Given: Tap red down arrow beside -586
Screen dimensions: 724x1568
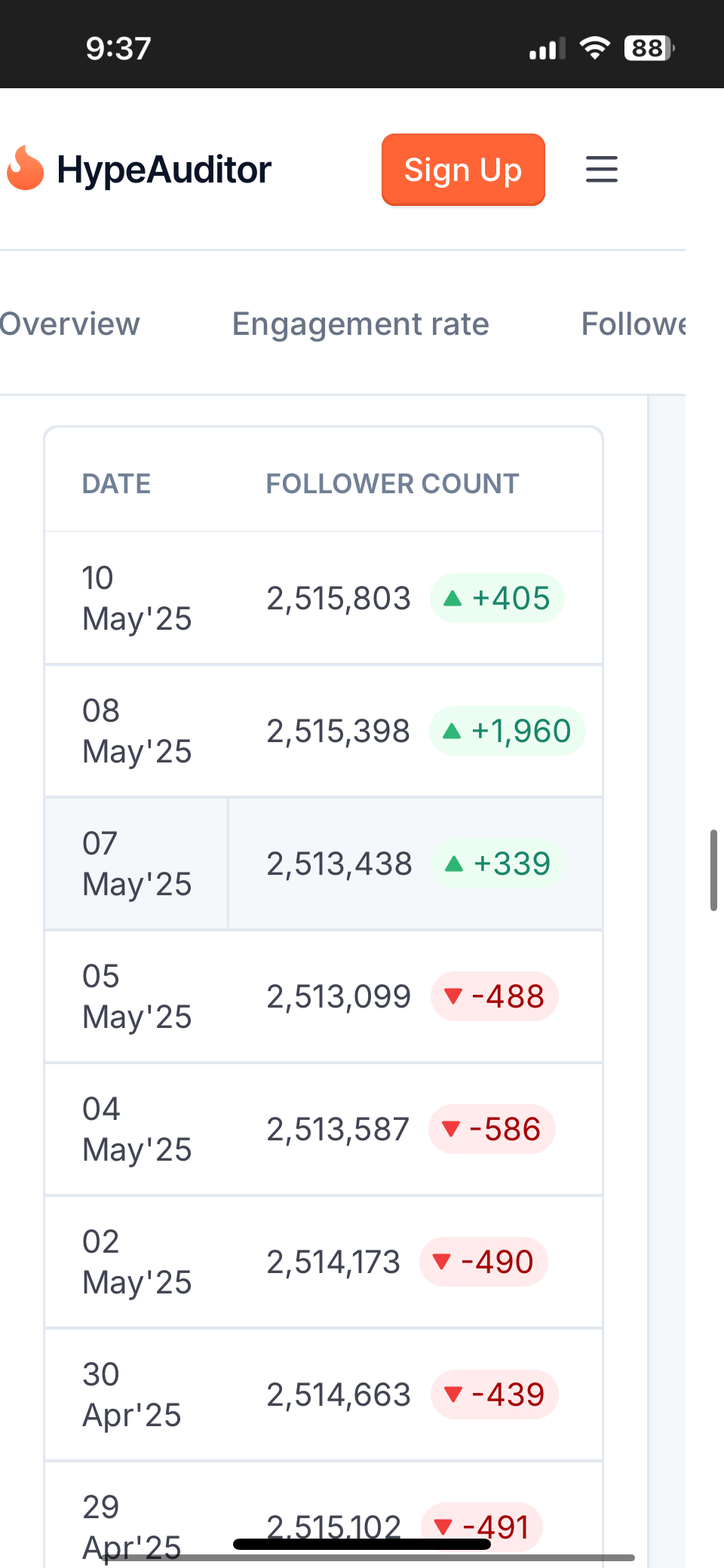Looking at the screenshot, I should click(x=451, y=1129).
